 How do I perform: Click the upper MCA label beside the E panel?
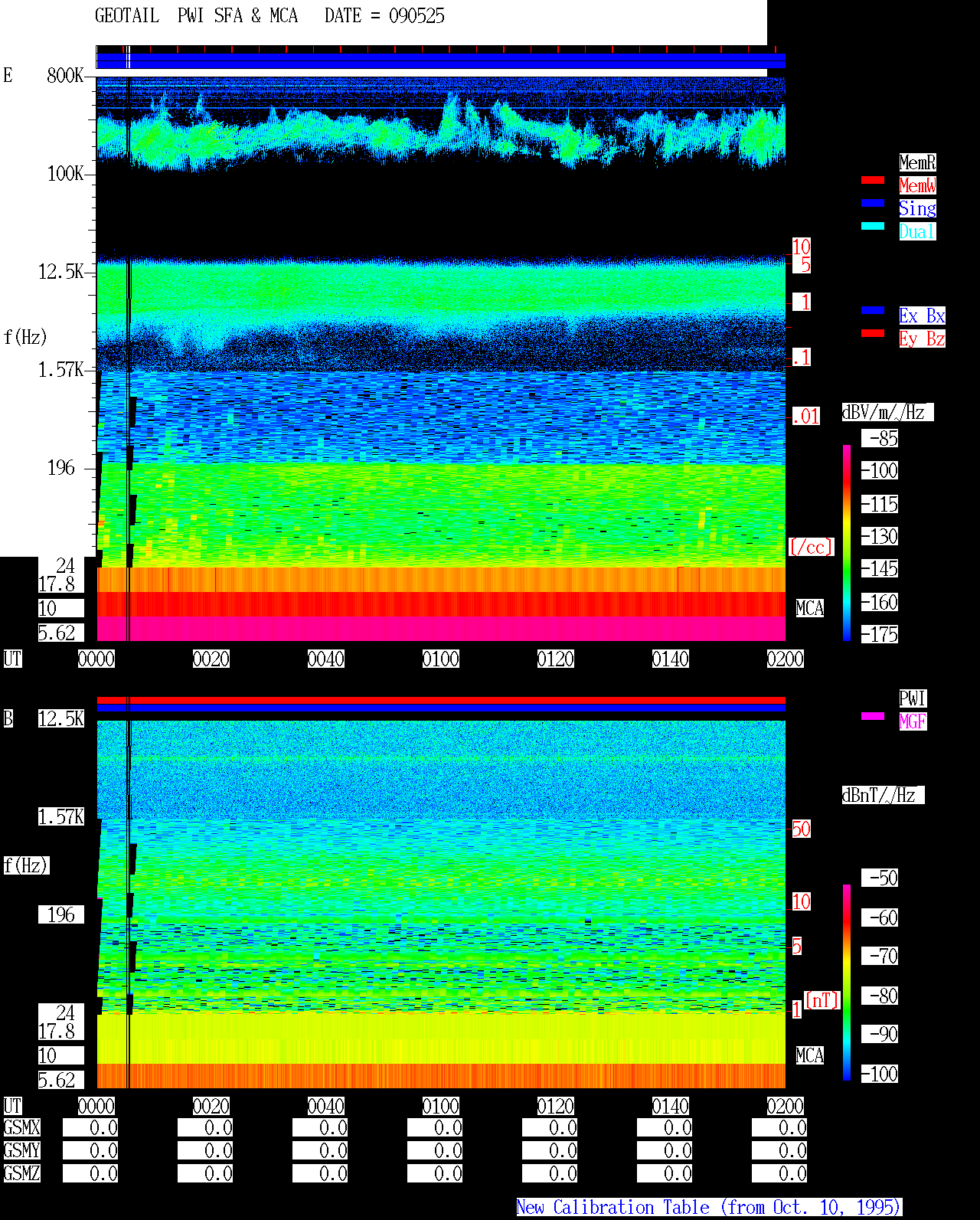point(810,608)
